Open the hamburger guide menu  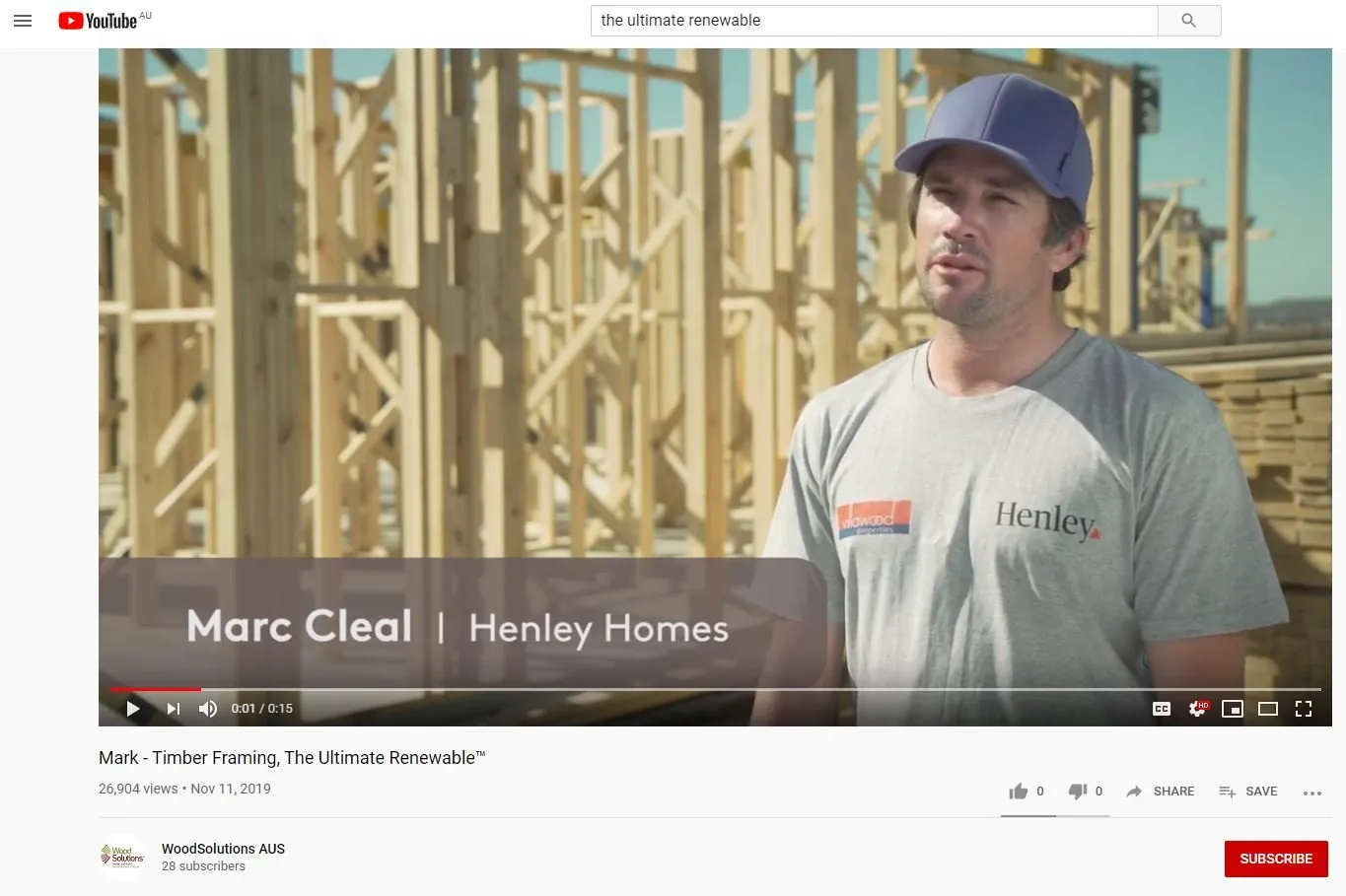pos(23,21)
